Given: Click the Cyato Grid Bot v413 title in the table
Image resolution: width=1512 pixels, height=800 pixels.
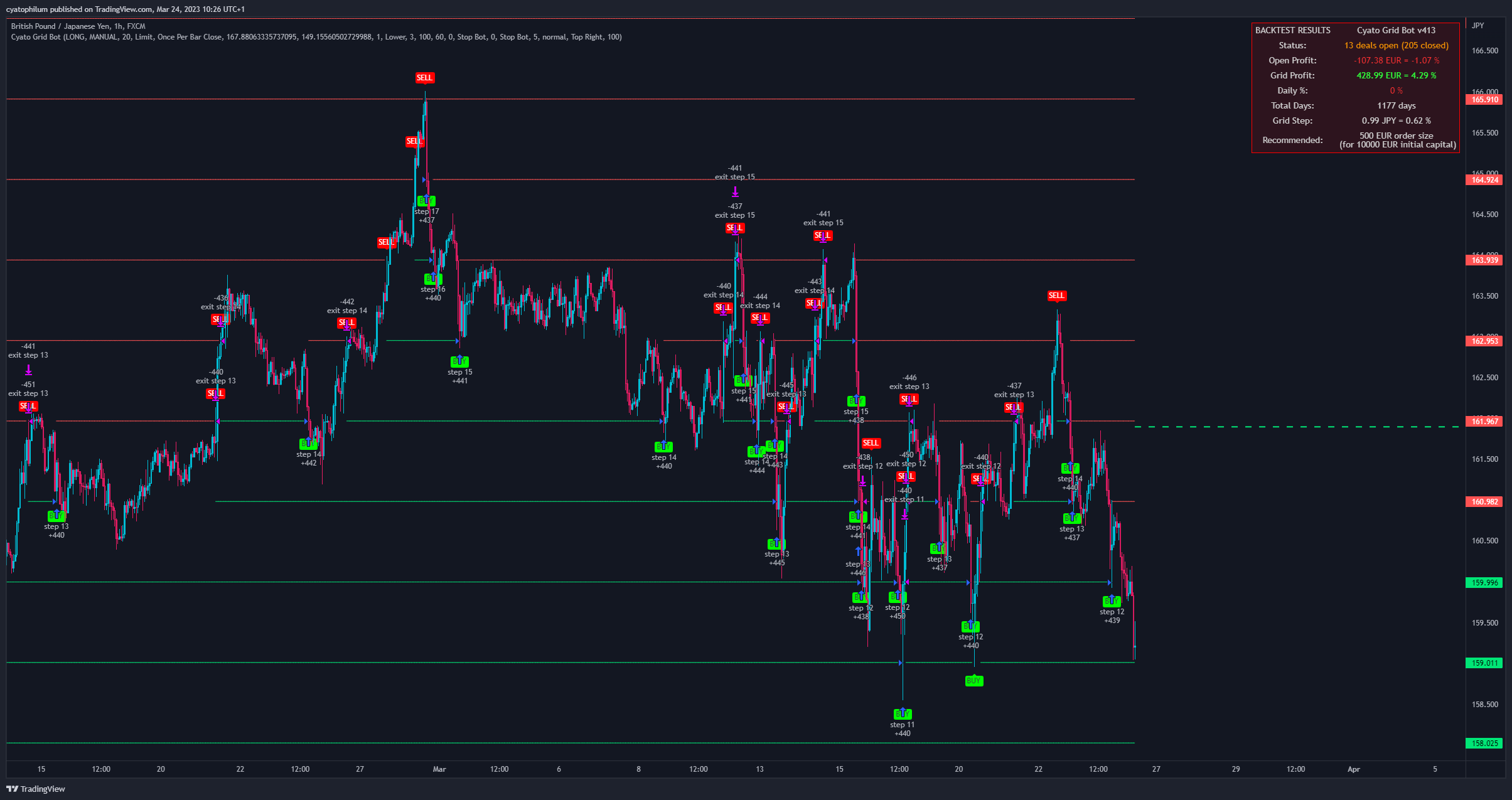Looking at the screenshot, I should (1396, 30).
